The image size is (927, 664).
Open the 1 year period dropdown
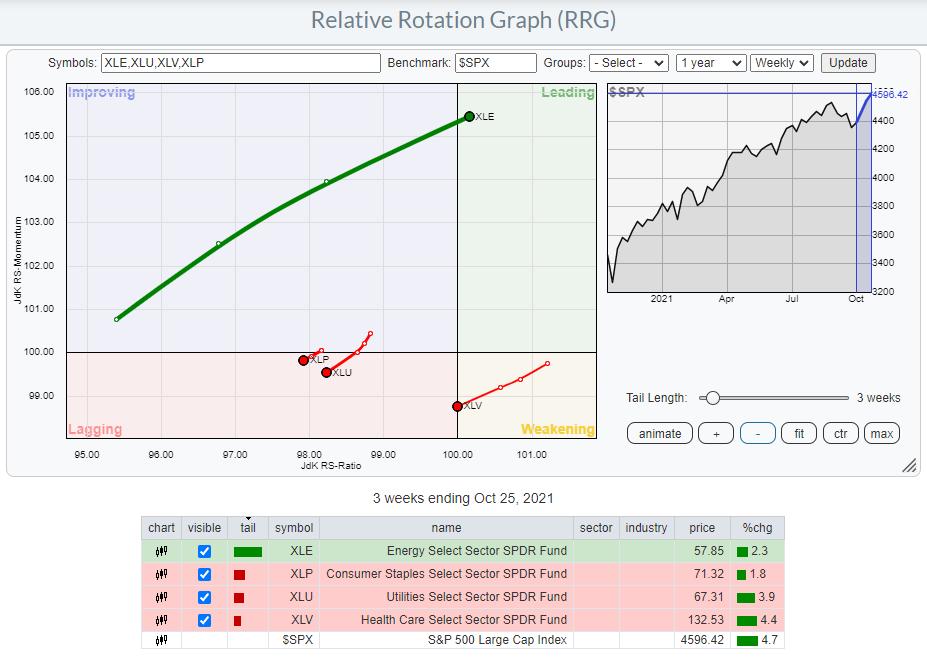[710, 62]
